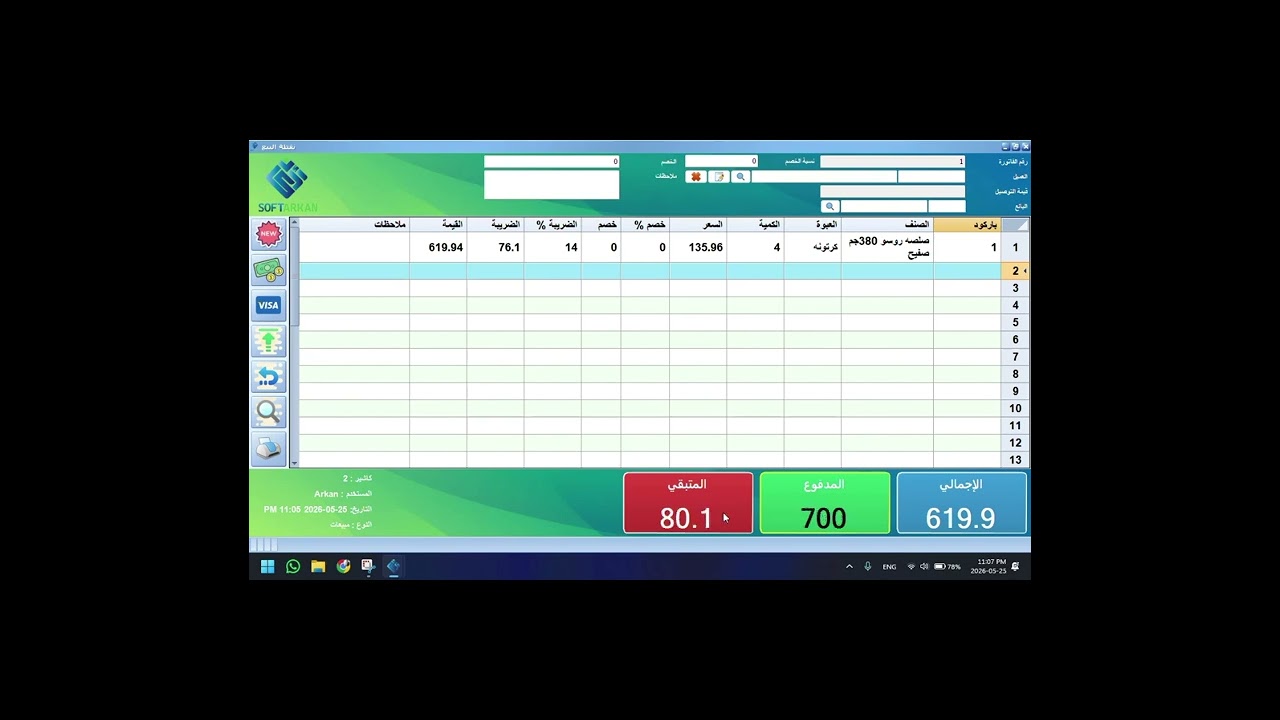Click the cash payment money icon
Screen dimensions: 1280x720
(268, 270)
